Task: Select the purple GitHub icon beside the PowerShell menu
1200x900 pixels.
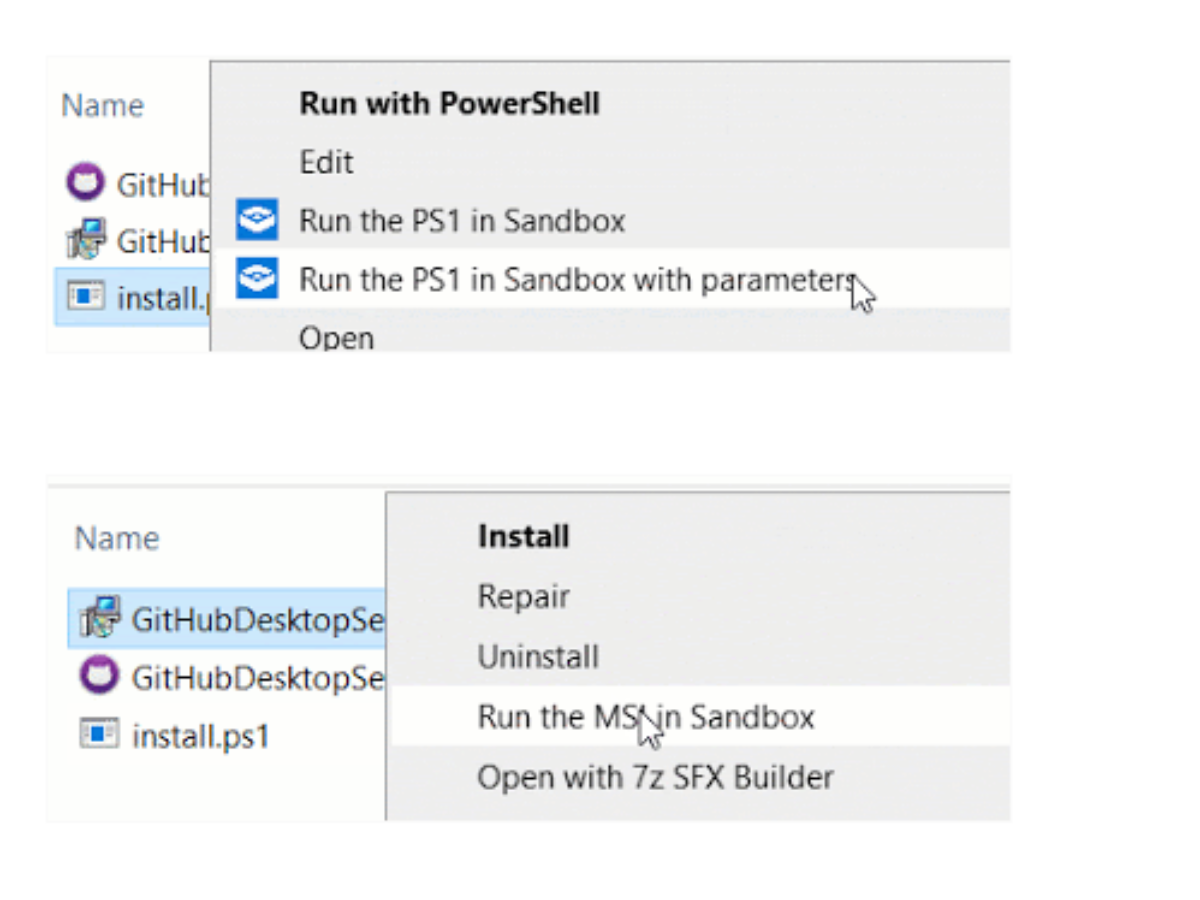Action: 85,183
